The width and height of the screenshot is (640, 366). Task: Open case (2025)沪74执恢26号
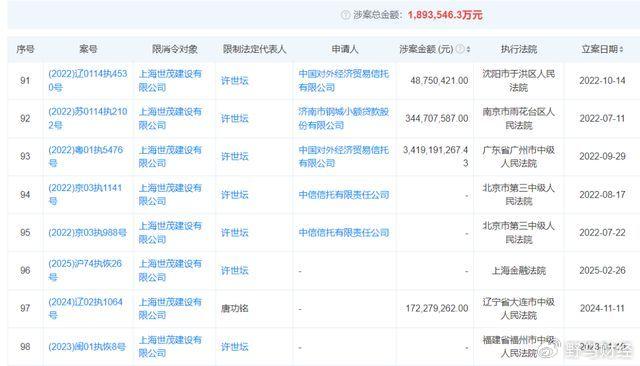(85, 270)
